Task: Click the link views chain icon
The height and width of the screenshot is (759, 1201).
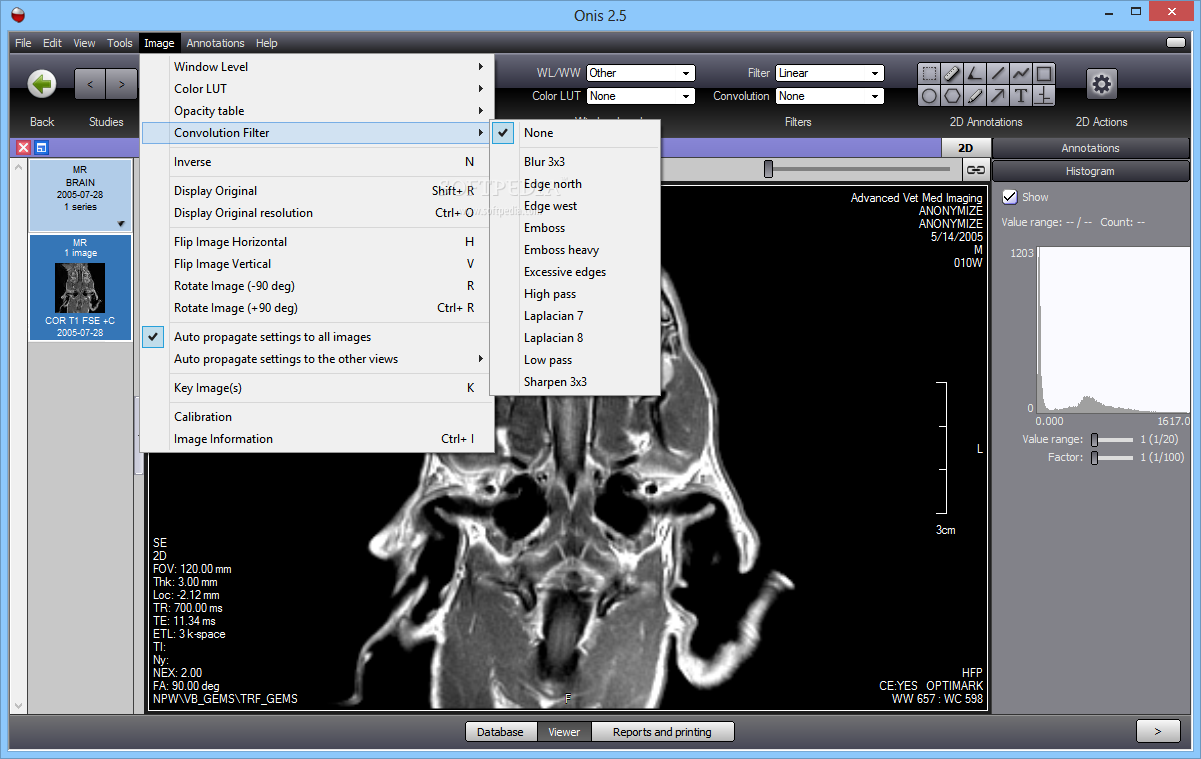Action: pos(976,170)
